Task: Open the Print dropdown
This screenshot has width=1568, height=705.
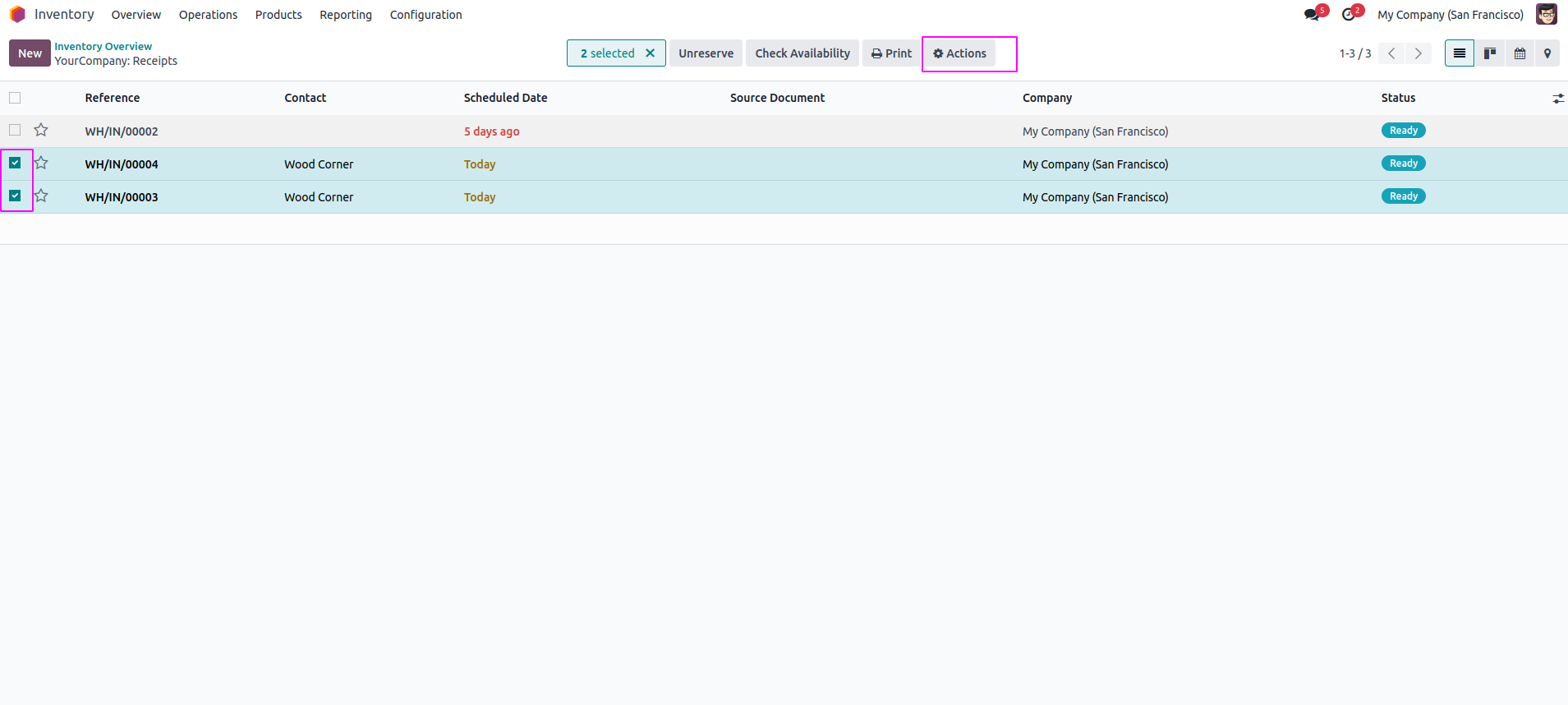Action: [891, 53]
